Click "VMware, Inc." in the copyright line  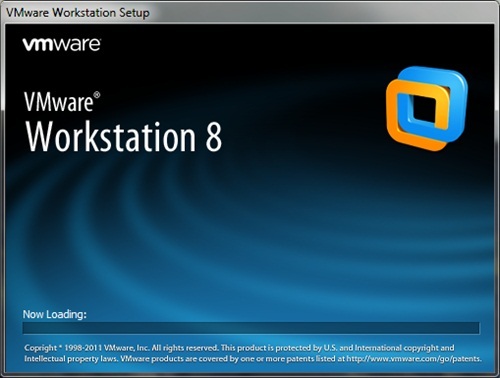(127, 348)
